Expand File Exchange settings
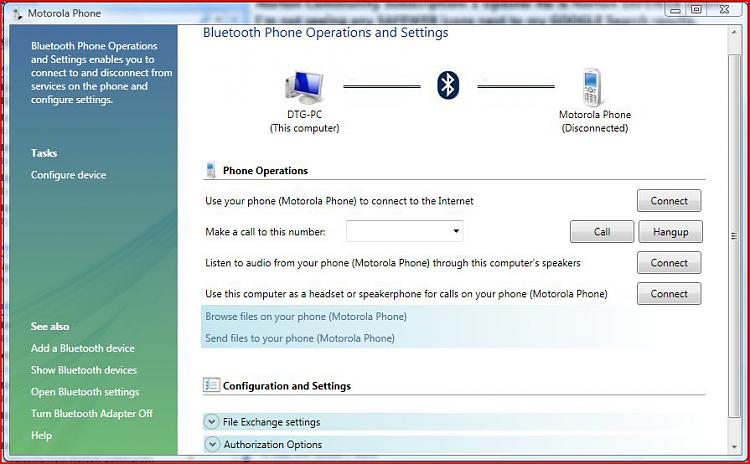Image resolution: width=750 pixels, height=464 pixels. tap(211, 422)
